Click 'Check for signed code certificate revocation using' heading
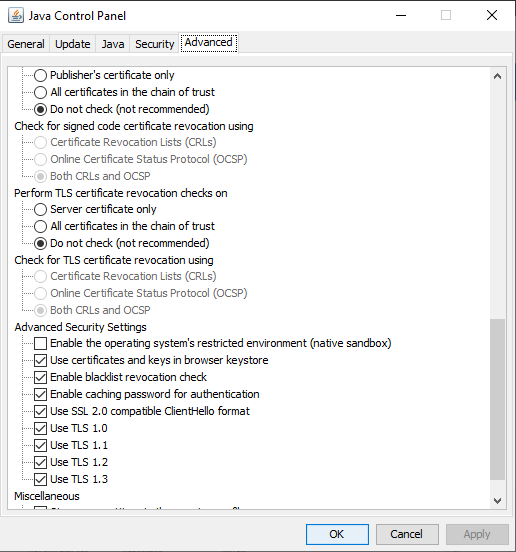 (x=134, y=126)
